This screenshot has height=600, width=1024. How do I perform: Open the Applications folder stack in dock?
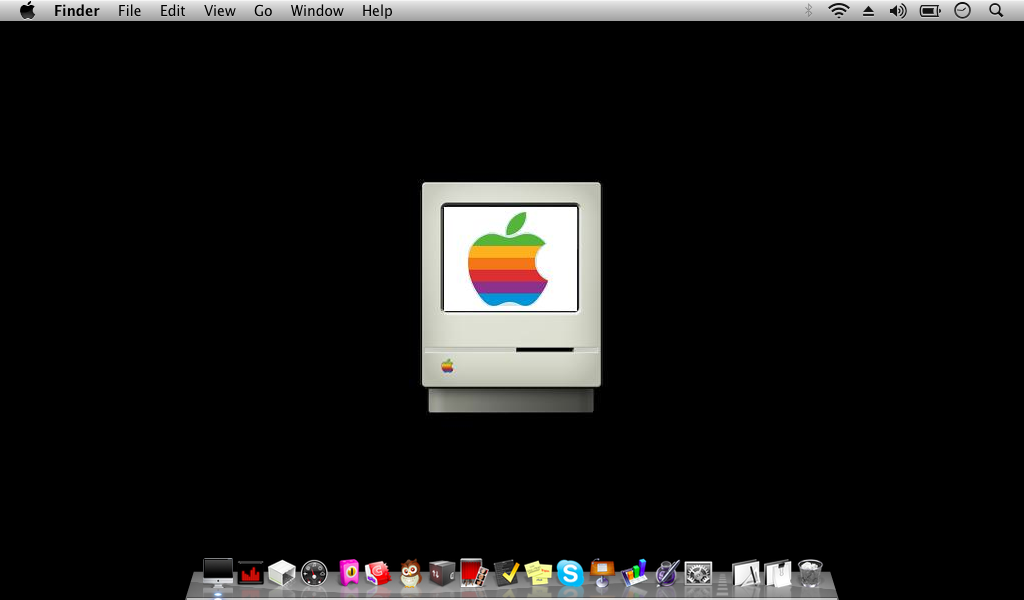(746, 573)
